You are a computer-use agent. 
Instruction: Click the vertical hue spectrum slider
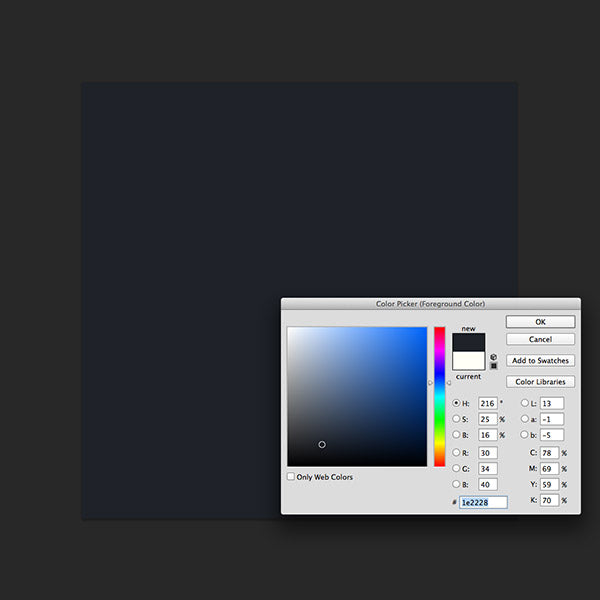[x=439, y=396]
